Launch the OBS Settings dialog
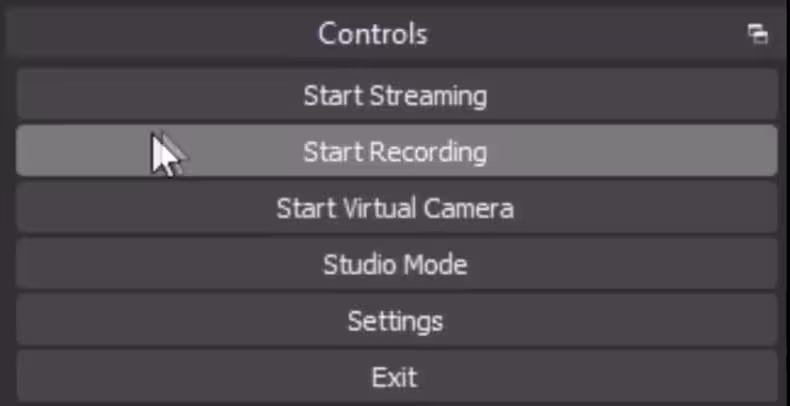This screenshot has width=790, height=406. coord(396,321)
